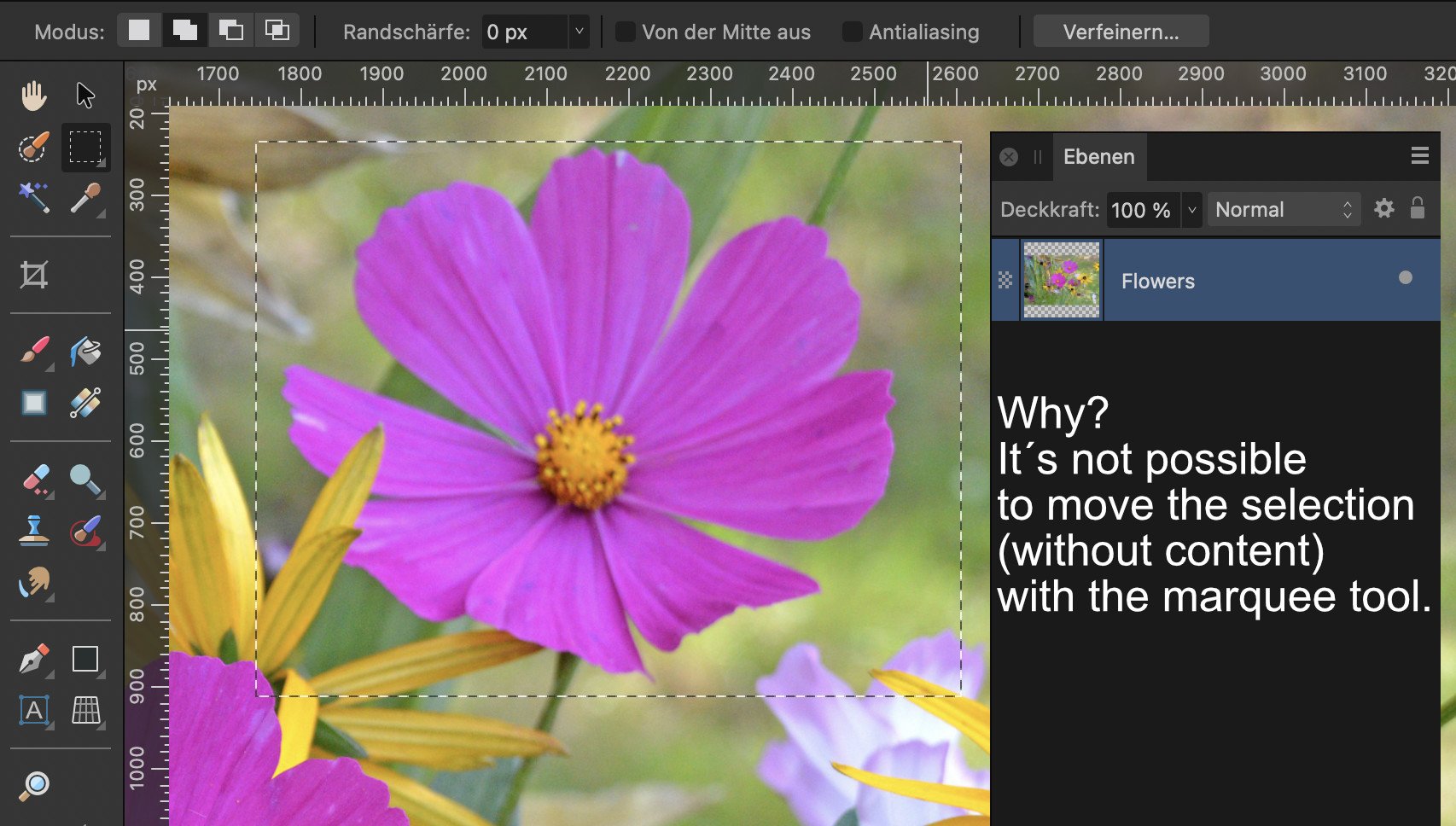Toggle the layer lock padlock
Viewport: 1456px width, 826px height.
pos(1418,208)
